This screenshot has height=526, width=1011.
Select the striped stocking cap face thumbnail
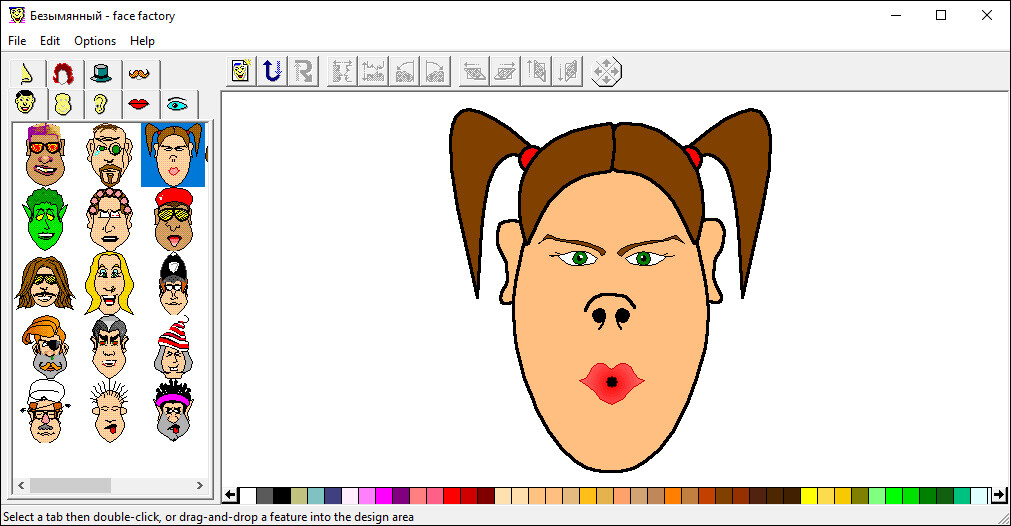click(173, 347)
